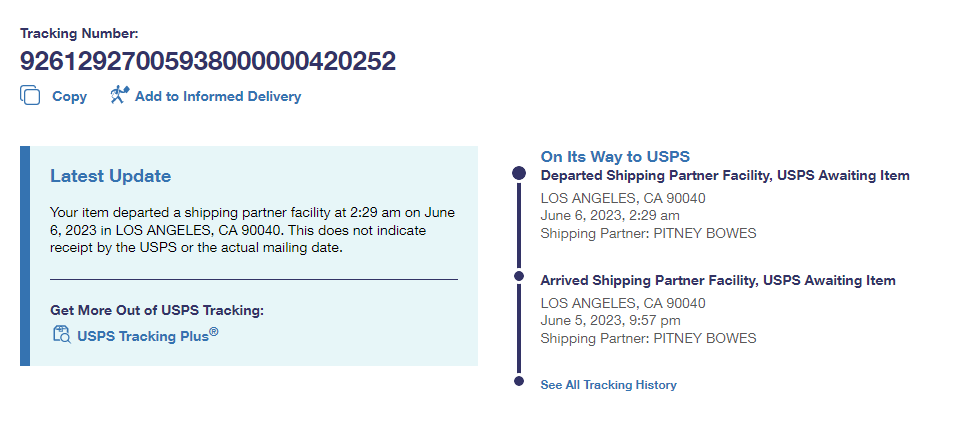
Task: Select the Departed Shipping Partner Facility event title
Action: [724, 176]
